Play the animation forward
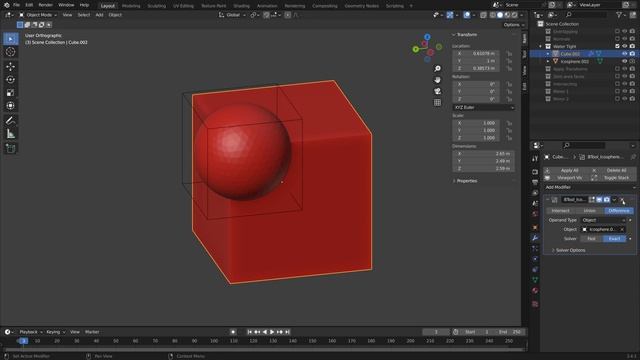This screenshot has width=640, height=360. point(272,332)
